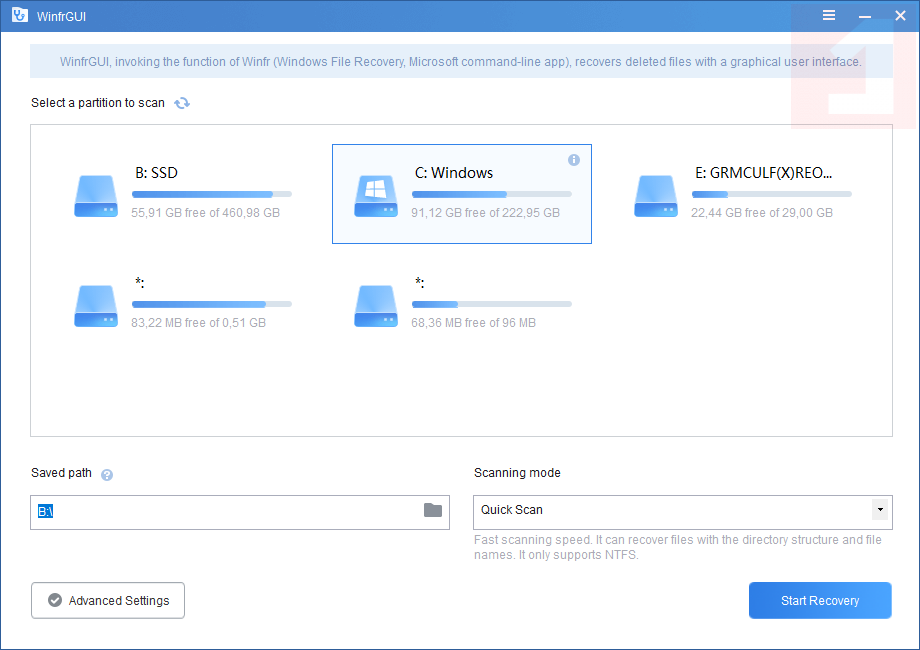The width and height of the screenshot is (920, 650).
Task: Click the 'B: SSD' label
Action: point(157,173)
